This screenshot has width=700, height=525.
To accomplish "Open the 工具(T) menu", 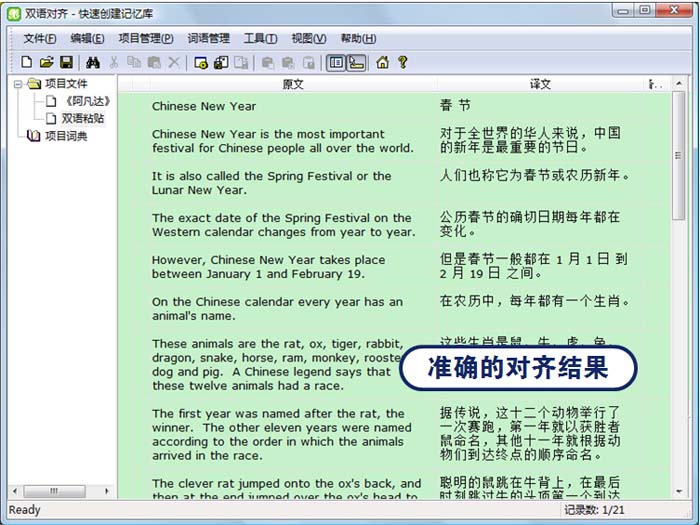I will point(260,38).
